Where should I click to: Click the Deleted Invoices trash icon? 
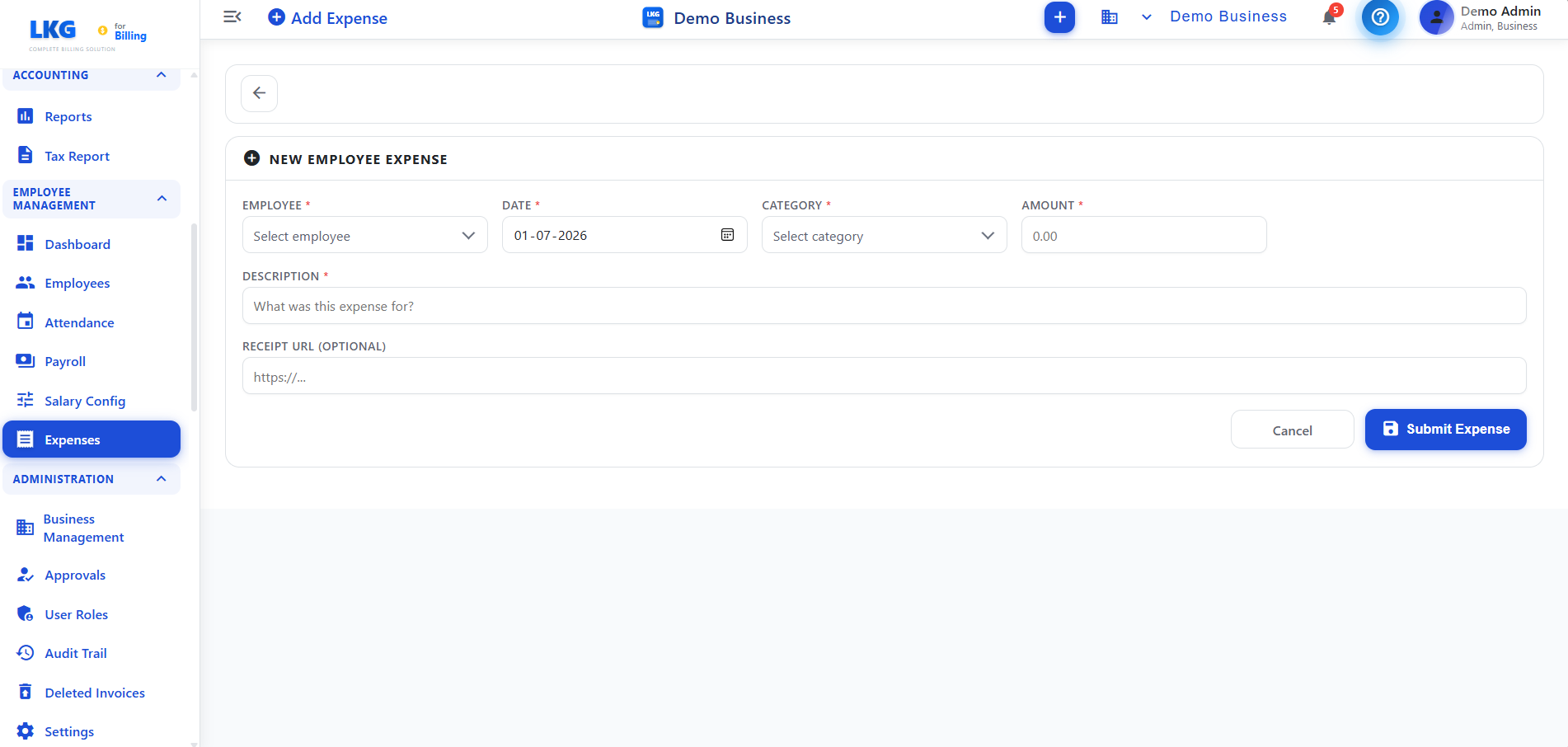pos(26,692)
